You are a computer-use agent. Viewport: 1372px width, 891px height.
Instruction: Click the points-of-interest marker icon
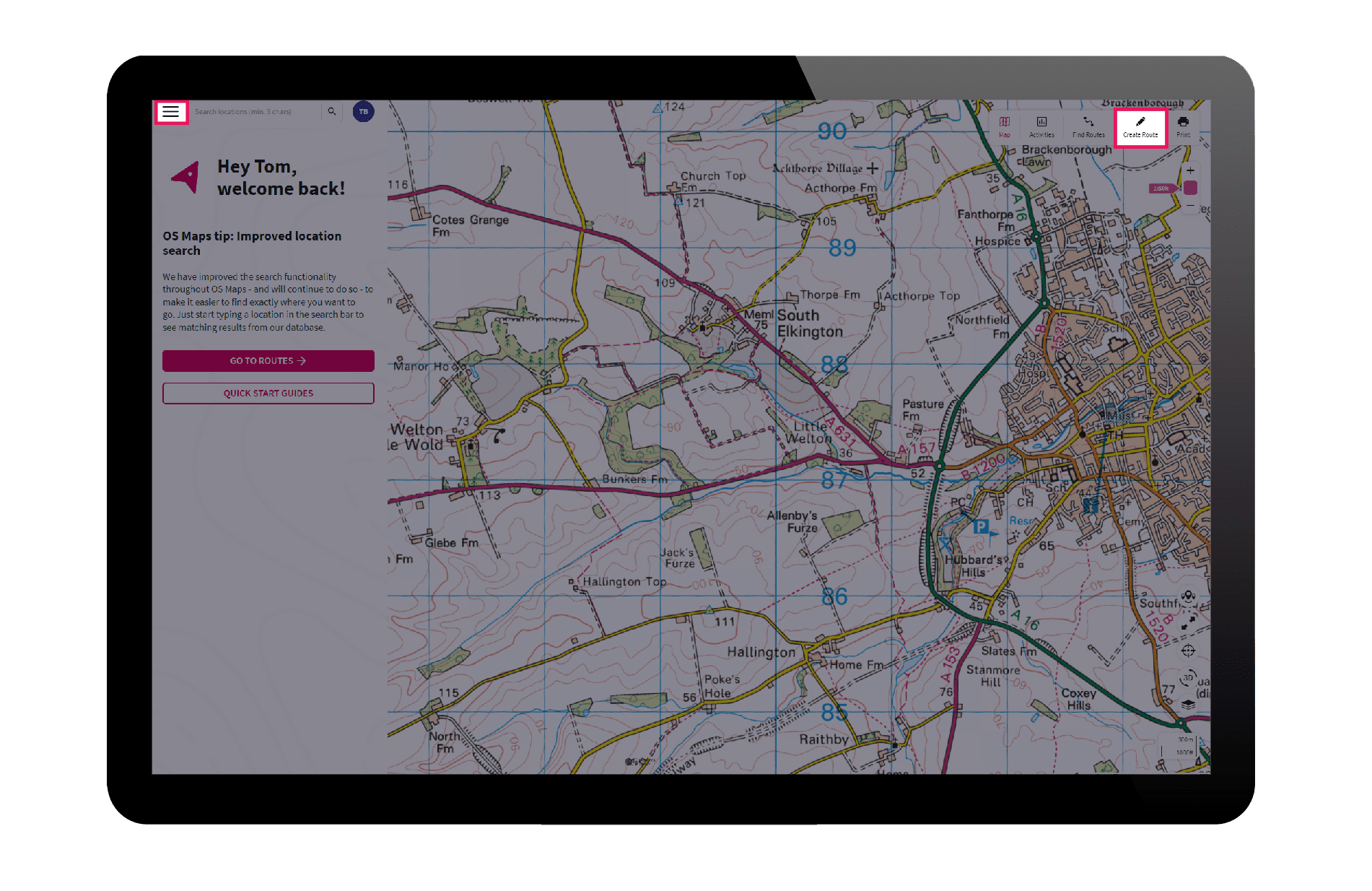(x=1188, y=597)
